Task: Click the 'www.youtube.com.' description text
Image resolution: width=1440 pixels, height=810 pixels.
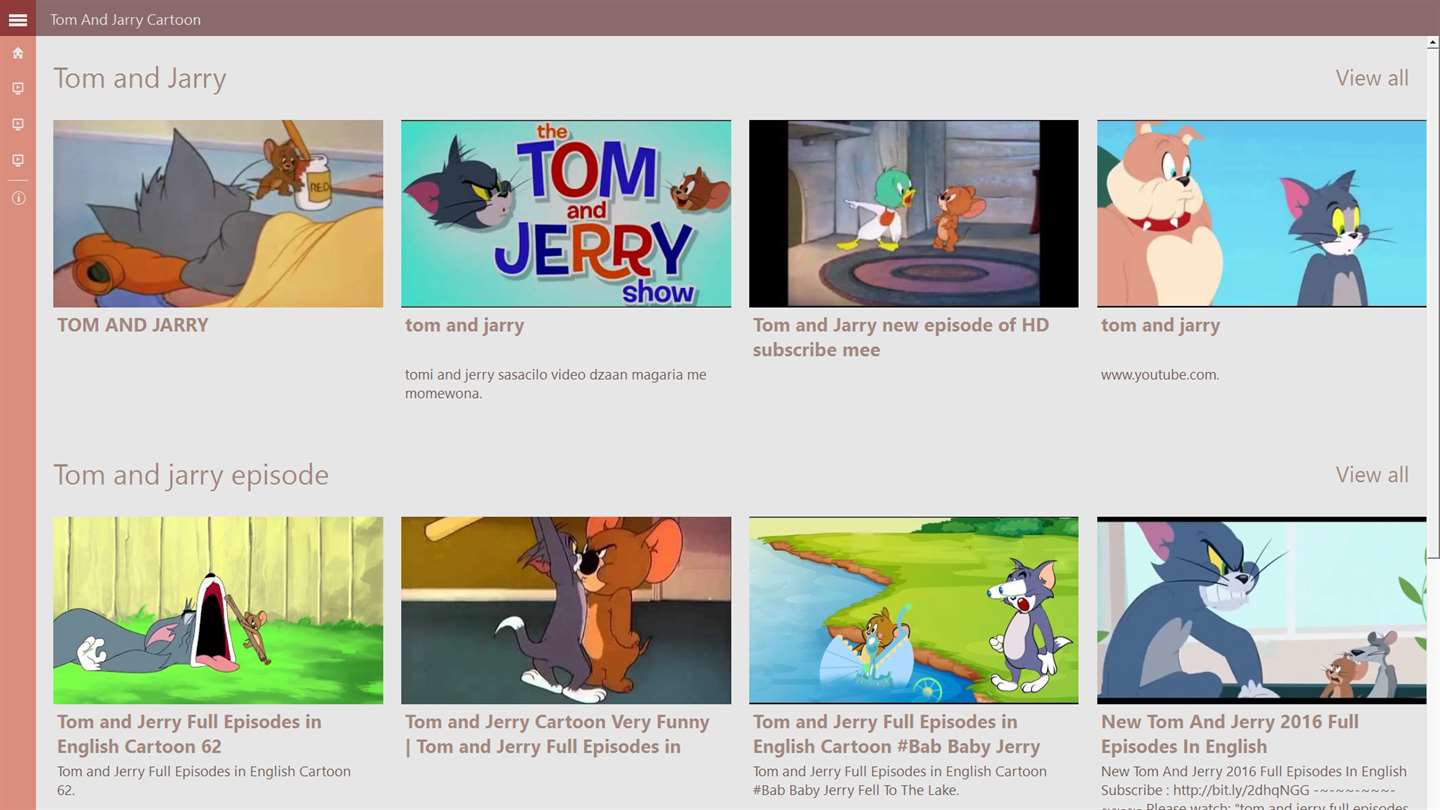Action: click(1160, 375)
